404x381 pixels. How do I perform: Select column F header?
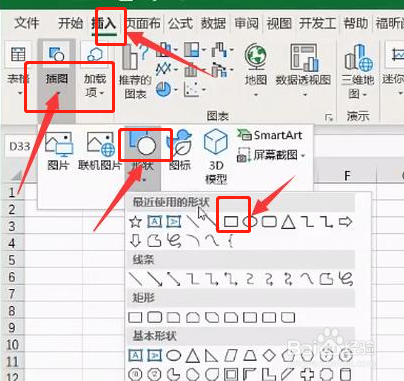click(347, 175)
